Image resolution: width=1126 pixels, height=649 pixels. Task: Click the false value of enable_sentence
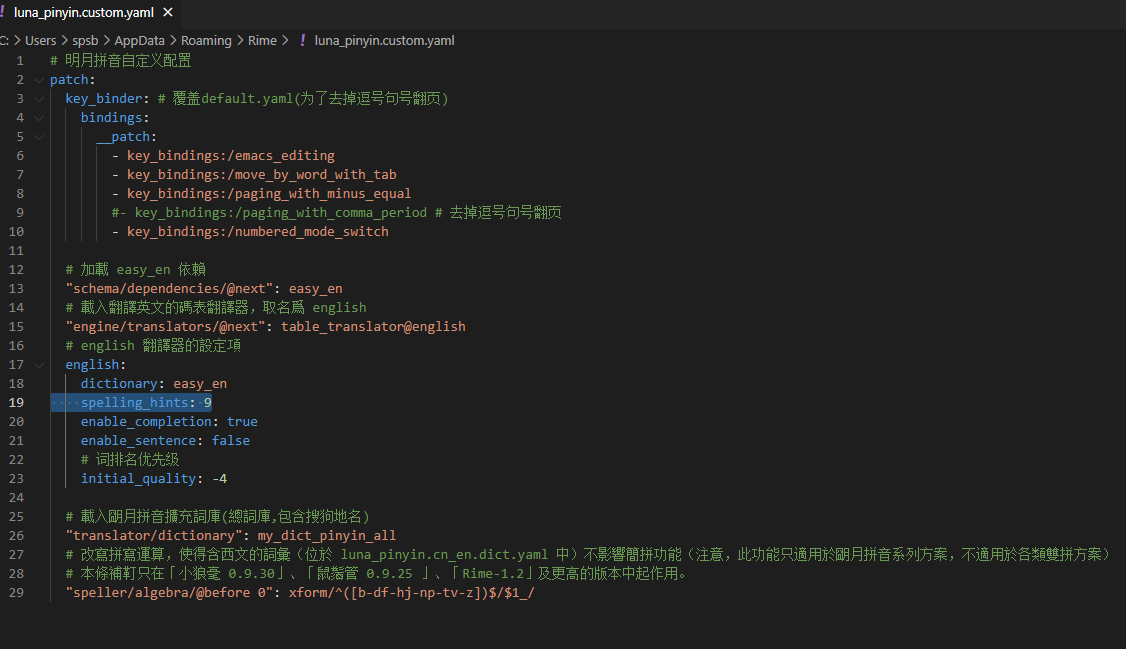[231, 440]
